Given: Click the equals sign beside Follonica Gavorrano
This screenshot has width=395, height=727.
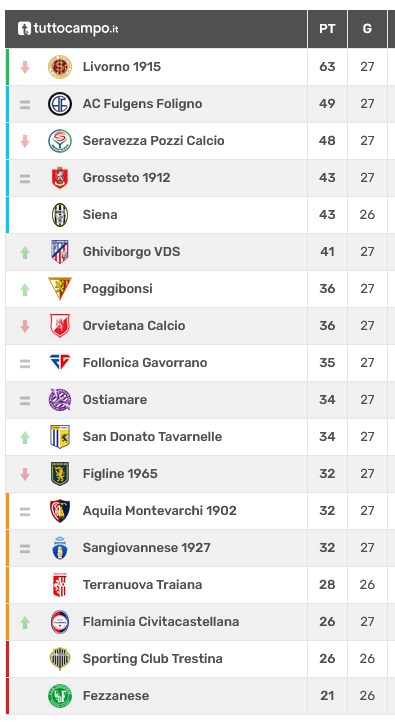Looking at the screenshot, I should pyautogui.click(x=25, y=364).
